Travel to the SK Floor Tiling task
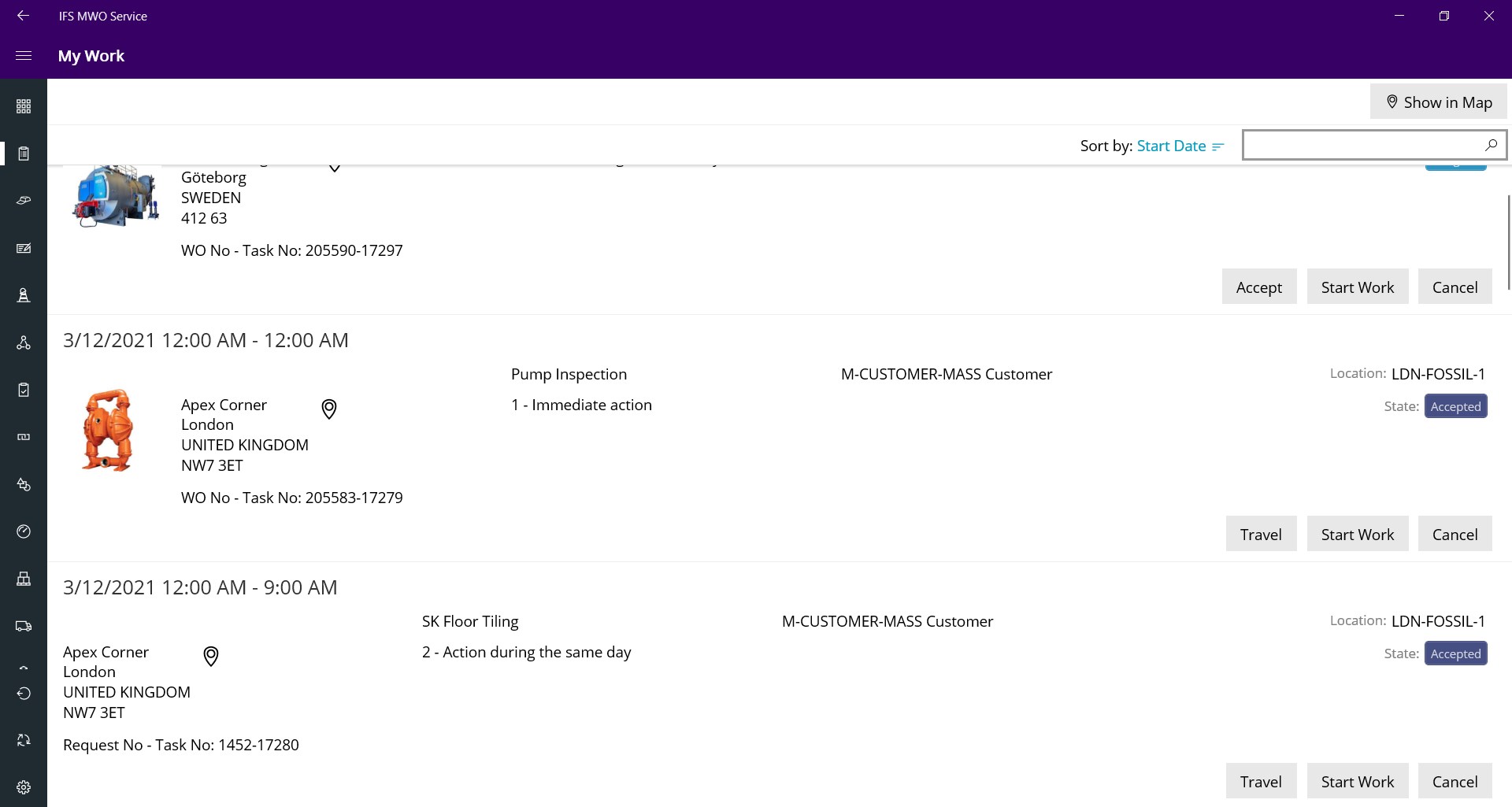 point(1261,781)
